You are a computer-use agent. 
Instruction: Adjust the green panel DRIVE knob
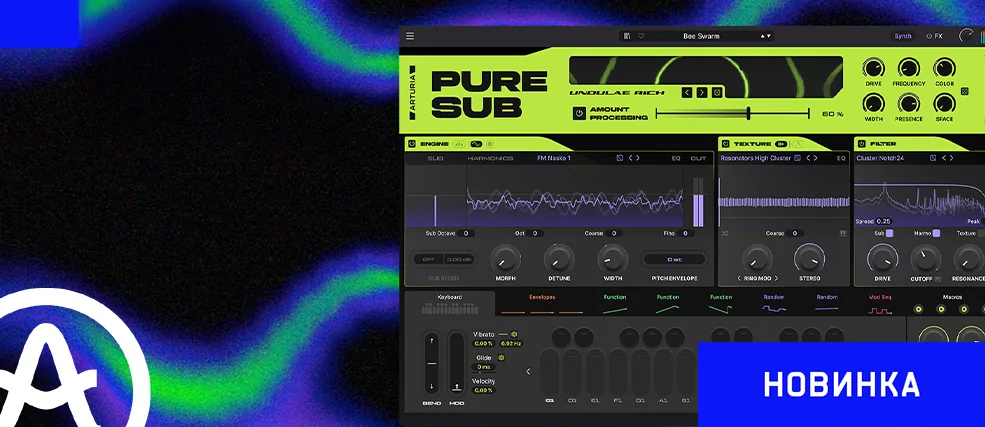click(x=873, y=68)
